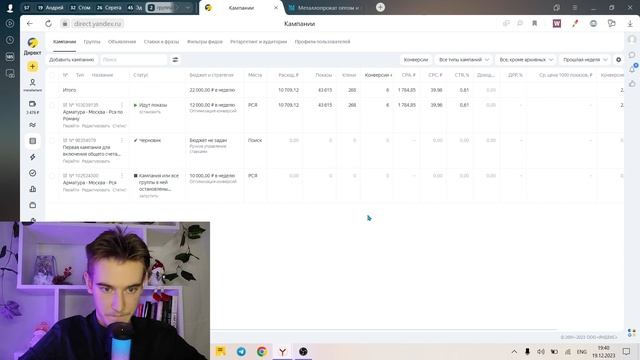640x360 pixels.
Task: Expand Все типы кампаний dropdown
Action: 463,60
